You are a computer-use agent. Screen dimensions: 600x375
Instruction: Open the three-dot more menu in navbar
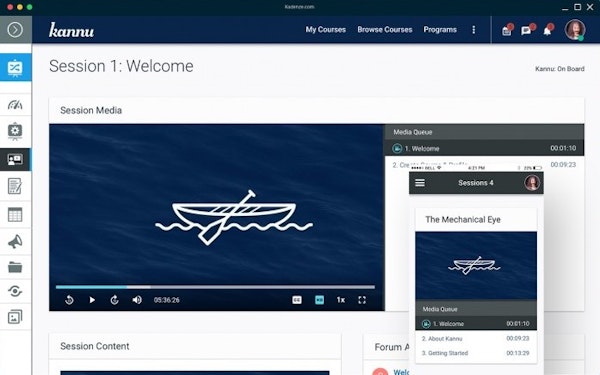tap(474, 29)
